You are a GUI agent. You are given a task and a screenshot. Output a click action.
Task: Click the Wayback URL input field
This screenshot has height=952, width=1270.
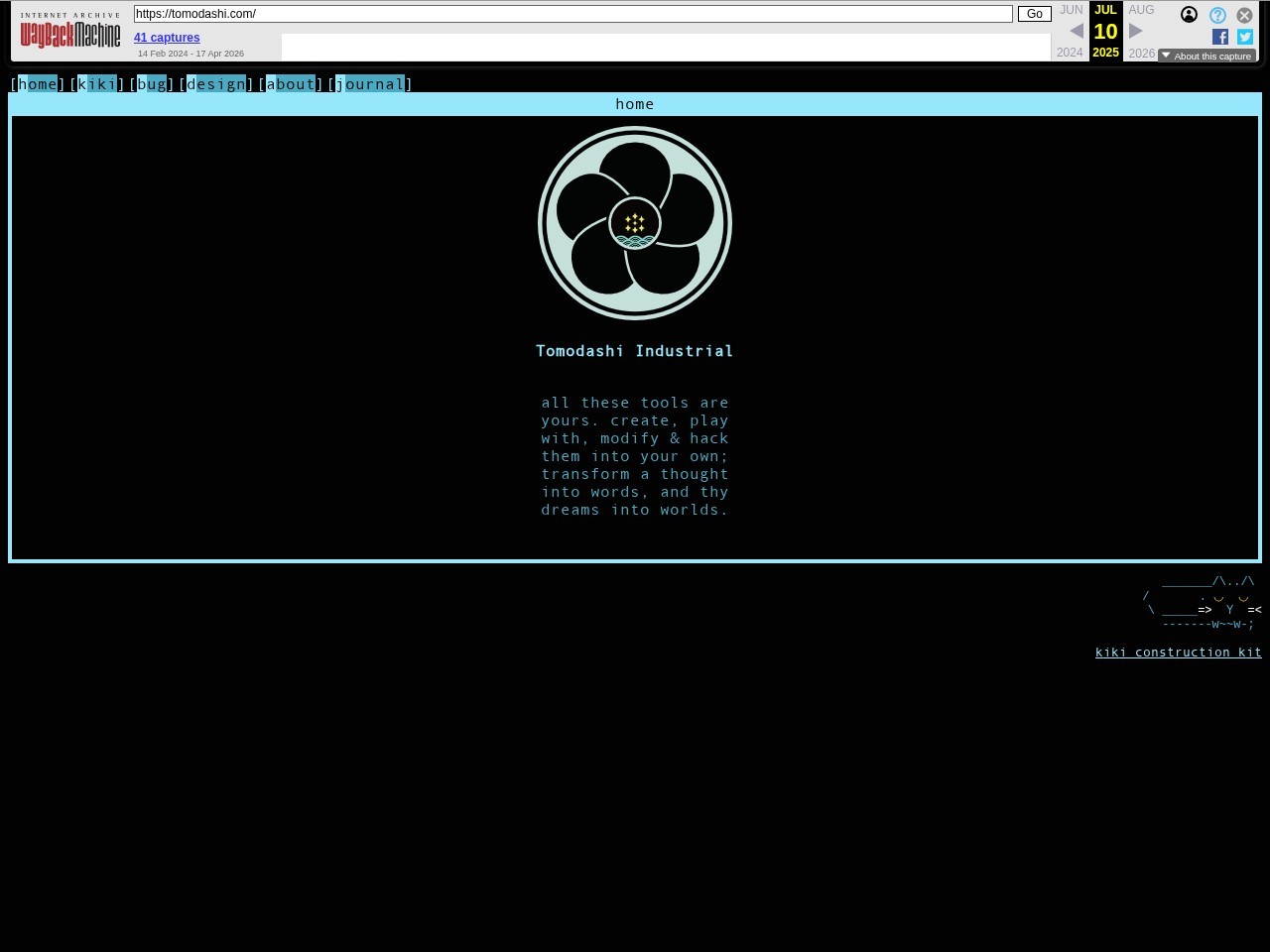(573, 14)
